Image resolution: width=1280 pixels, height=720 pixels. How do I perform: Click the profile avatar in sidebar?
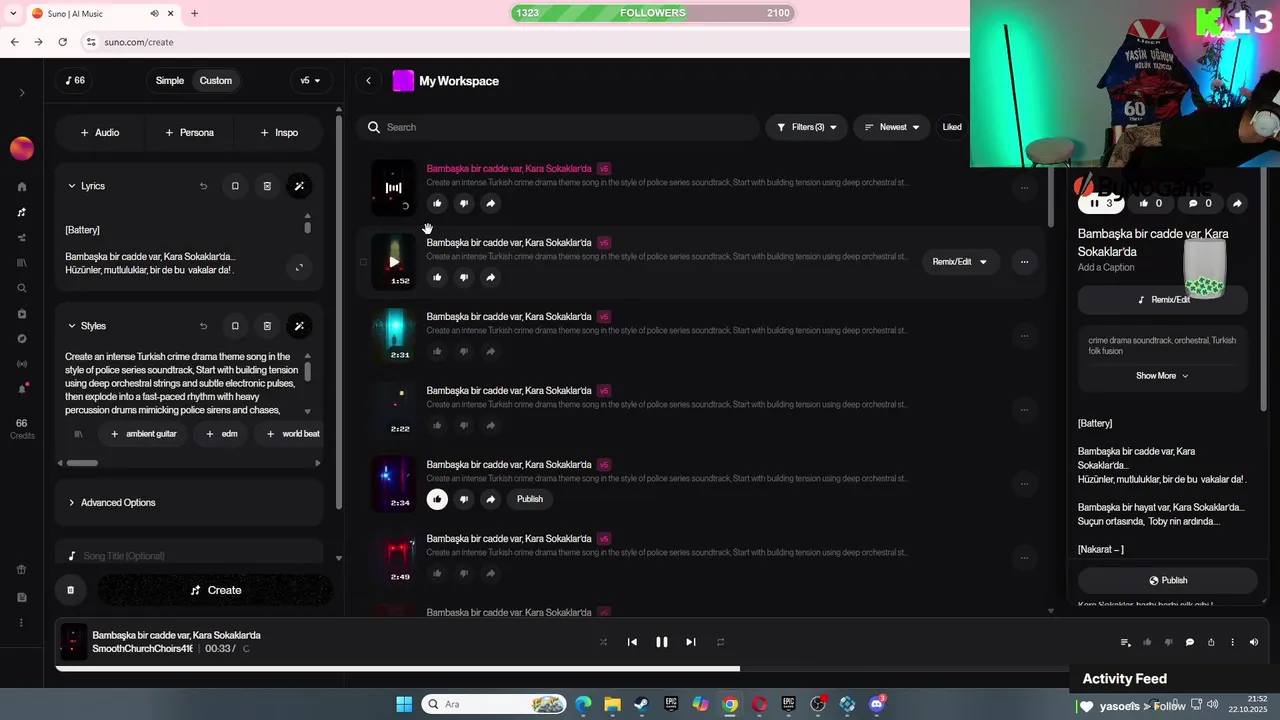tap(22, 149)
